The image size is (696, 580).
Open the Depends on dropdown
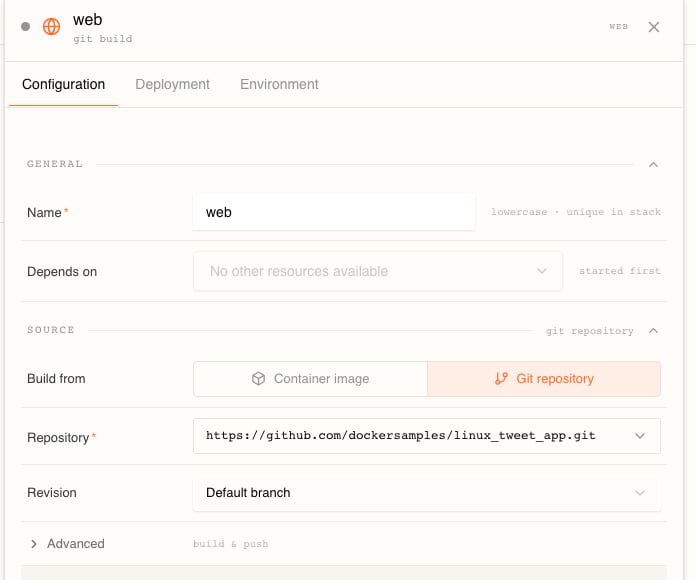378,271
